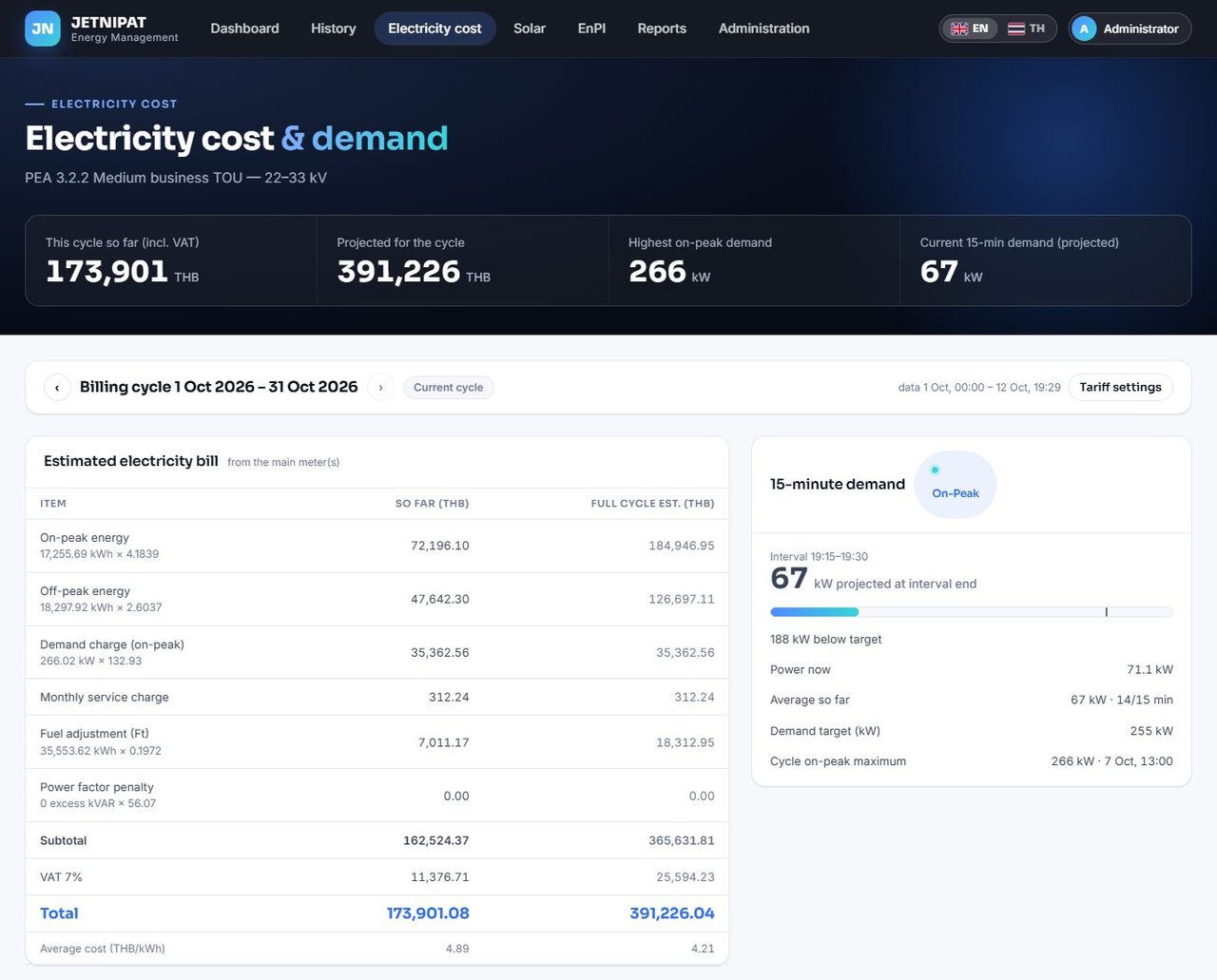Click the Highest on-peak demand card
The width and height of the screenshot is (1217, 980).
754,260
